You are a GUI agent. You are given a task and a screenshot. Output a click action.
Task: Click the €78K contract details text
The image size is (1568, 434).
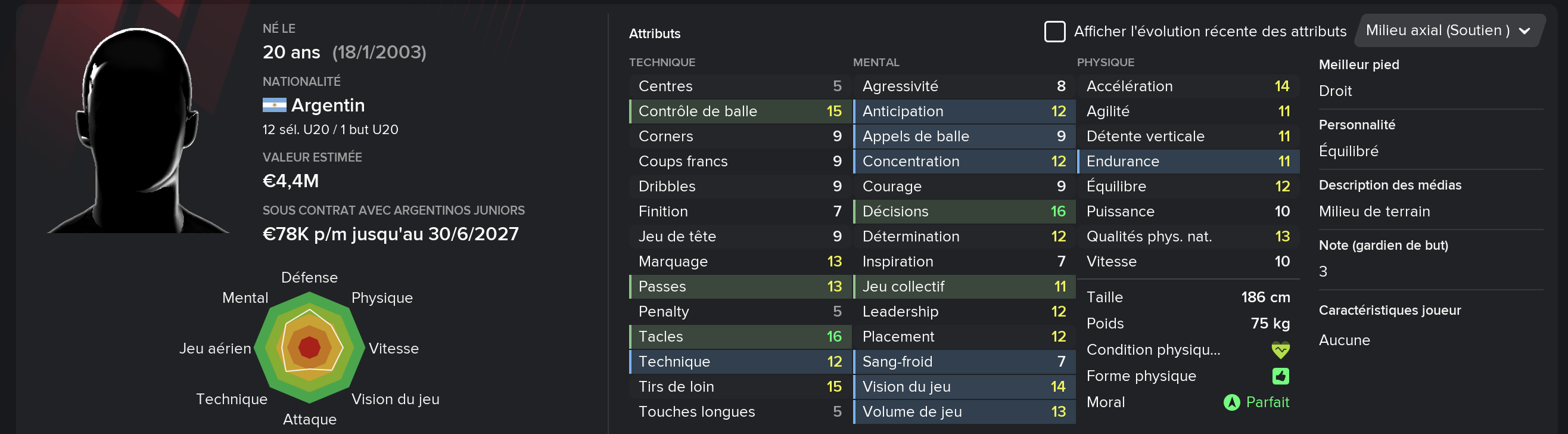tap(390, 234)
